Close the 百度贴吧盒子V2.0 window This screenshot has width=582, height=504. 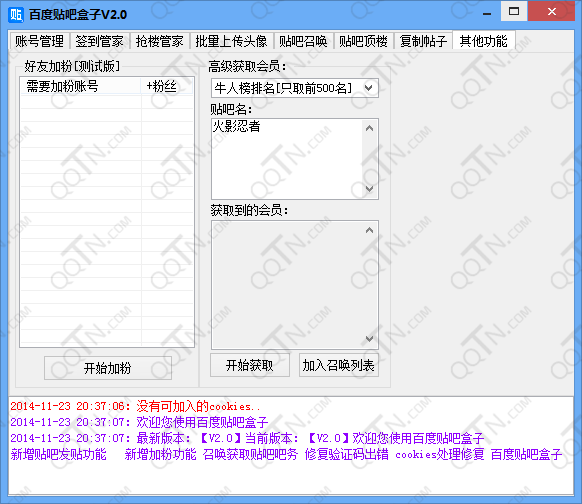point(552,12)
